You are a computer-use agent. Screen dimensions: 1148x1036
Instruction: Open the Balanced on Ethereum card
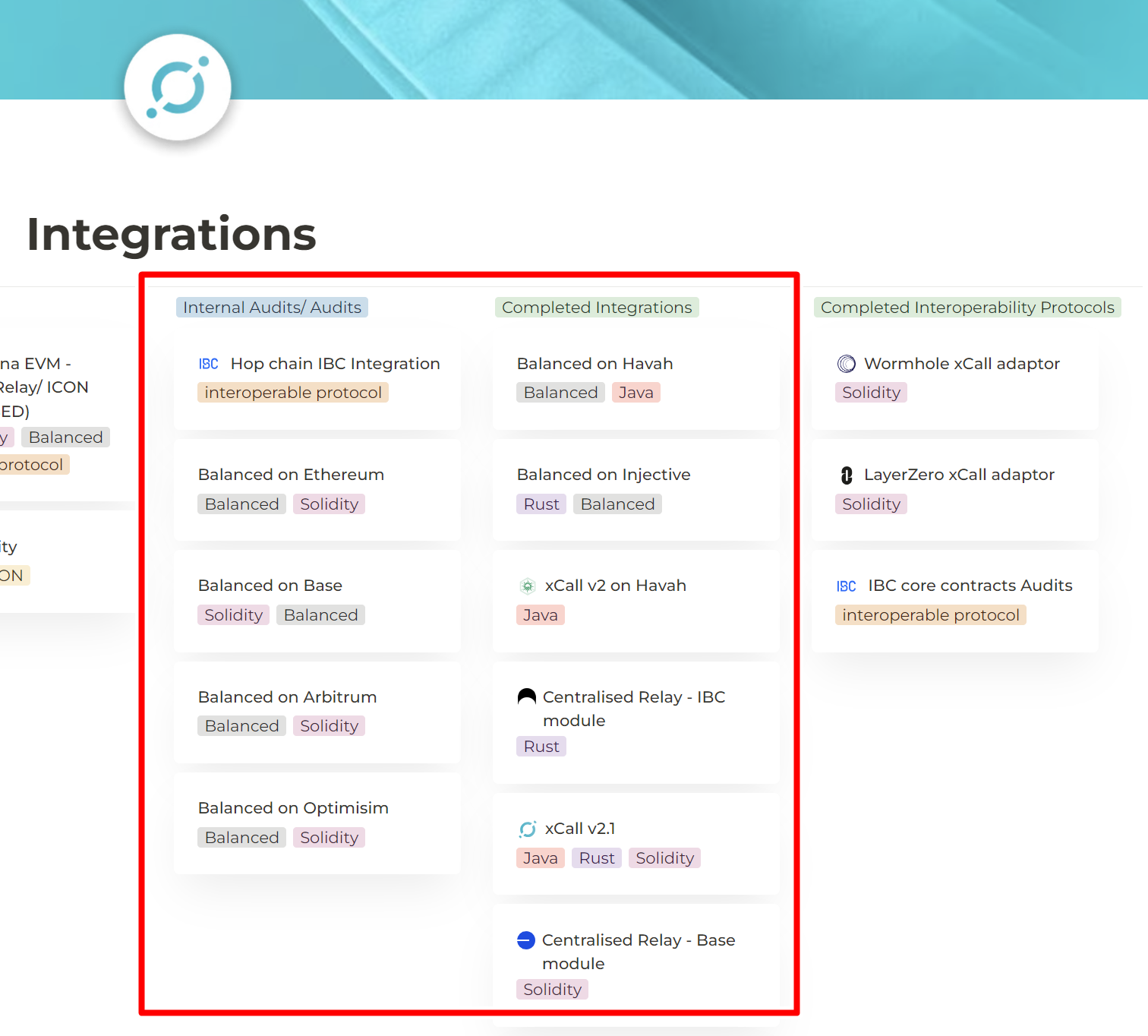click(x=317, y=490)
